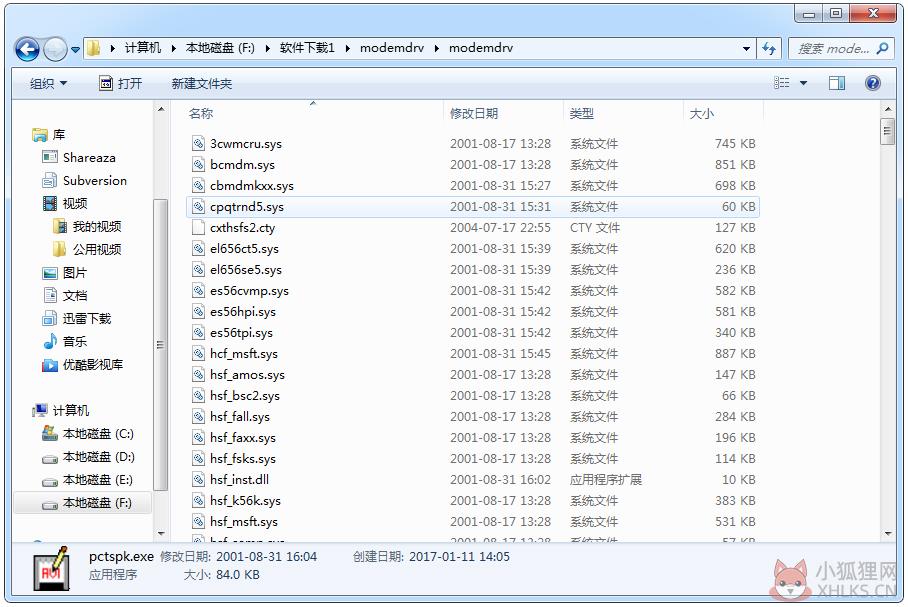Select file name el656se5.sys
Viewport: 908px width, 607px height.
246,270
